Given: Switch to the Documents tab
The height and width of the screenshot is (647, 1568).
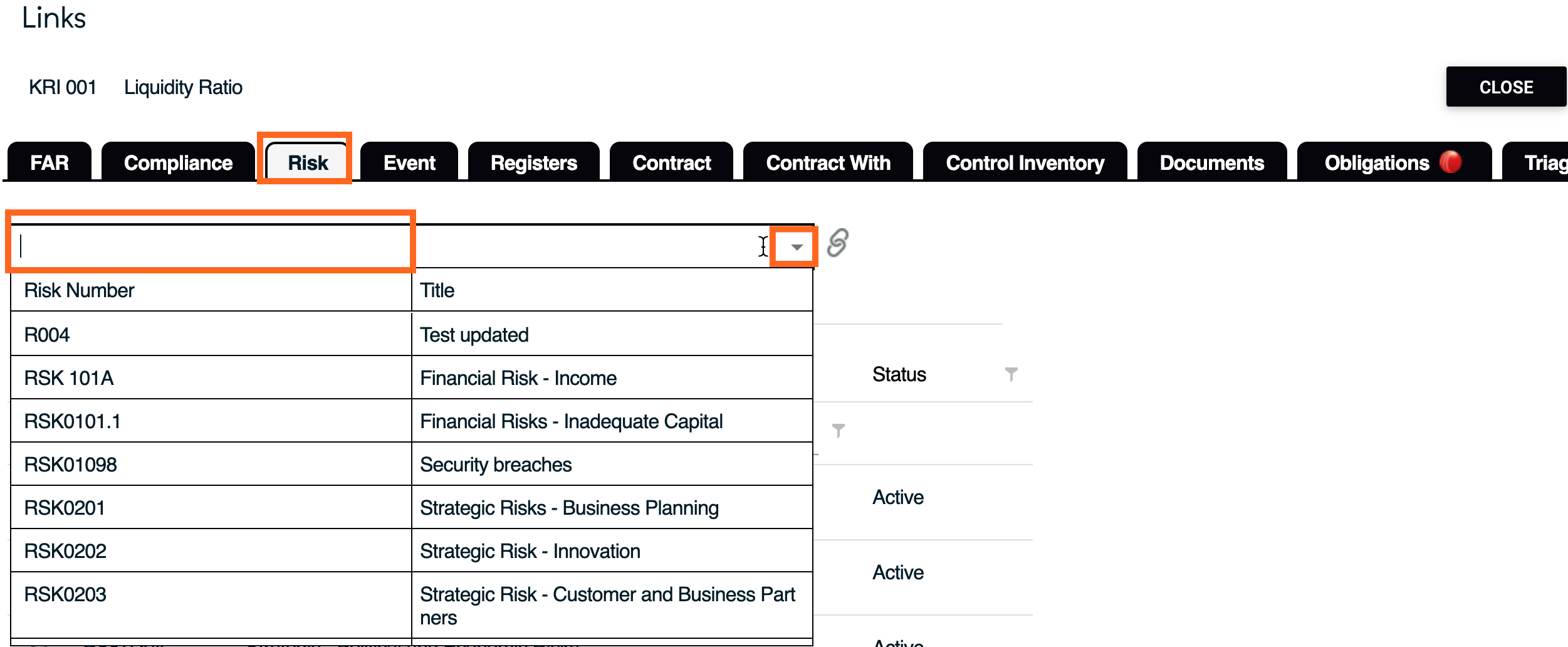Looking at the screenshot, I should tap(1211, 162).
